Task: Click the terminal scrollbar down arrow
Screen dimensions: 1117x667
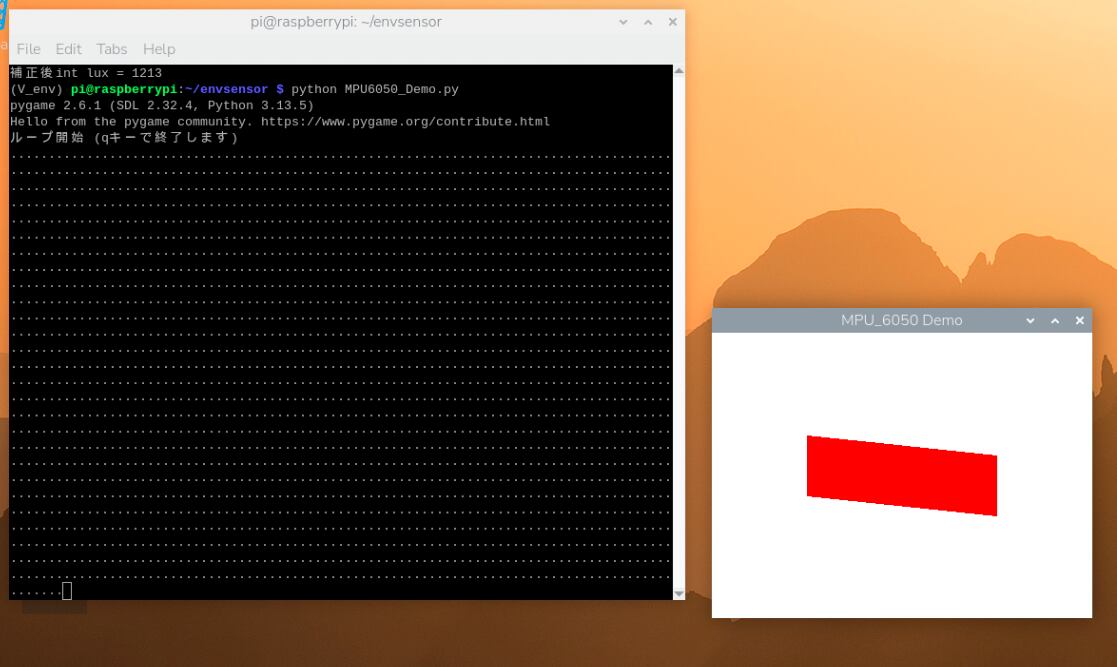Action: click(679, 594)
